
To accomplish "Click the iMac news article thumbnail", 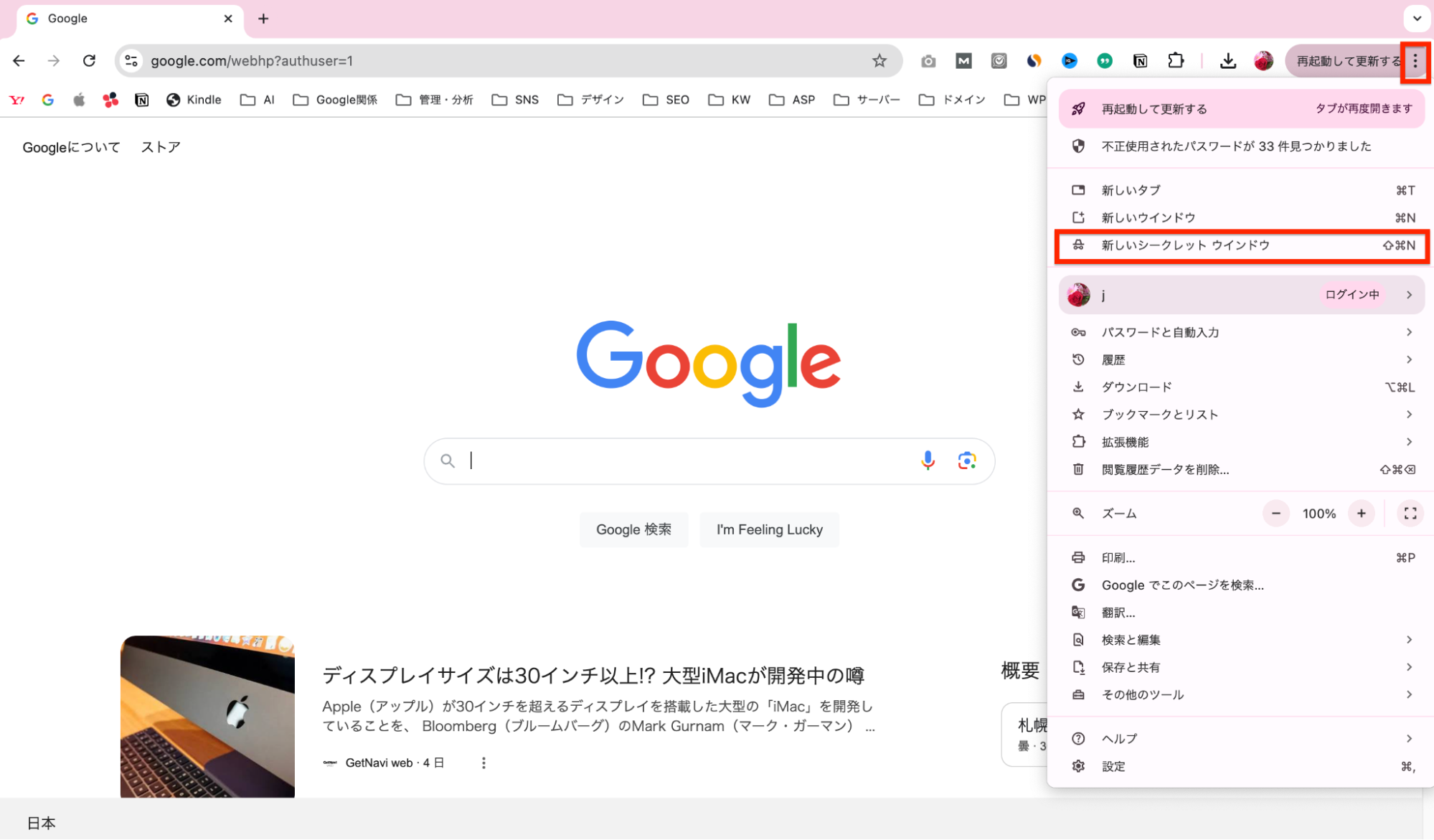I will pos(207,716).
